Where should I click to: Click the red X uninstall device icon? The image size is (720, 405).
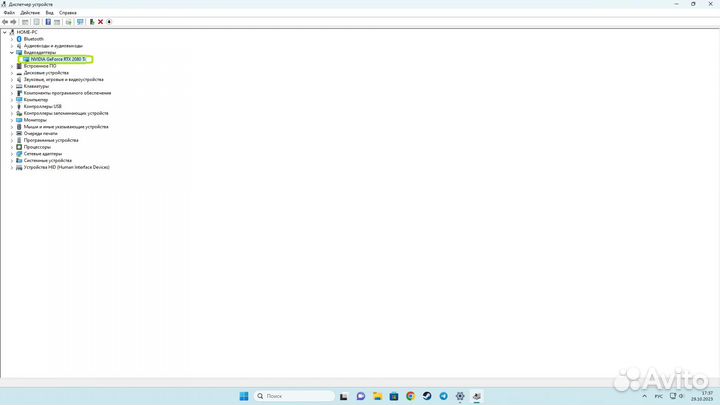pos(100,21)
